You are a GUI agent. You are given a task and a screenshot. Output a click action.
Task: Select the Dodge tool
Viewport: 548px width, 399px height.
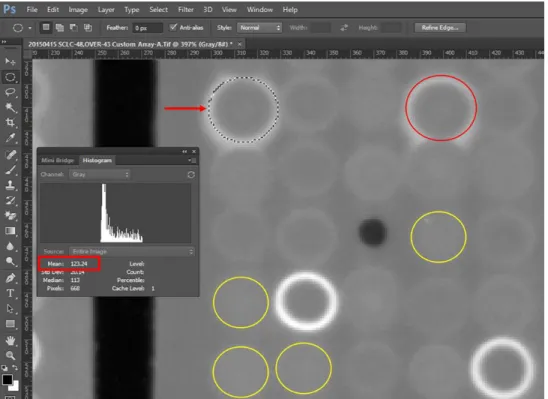pyautogui.click(x=10, y=261)
